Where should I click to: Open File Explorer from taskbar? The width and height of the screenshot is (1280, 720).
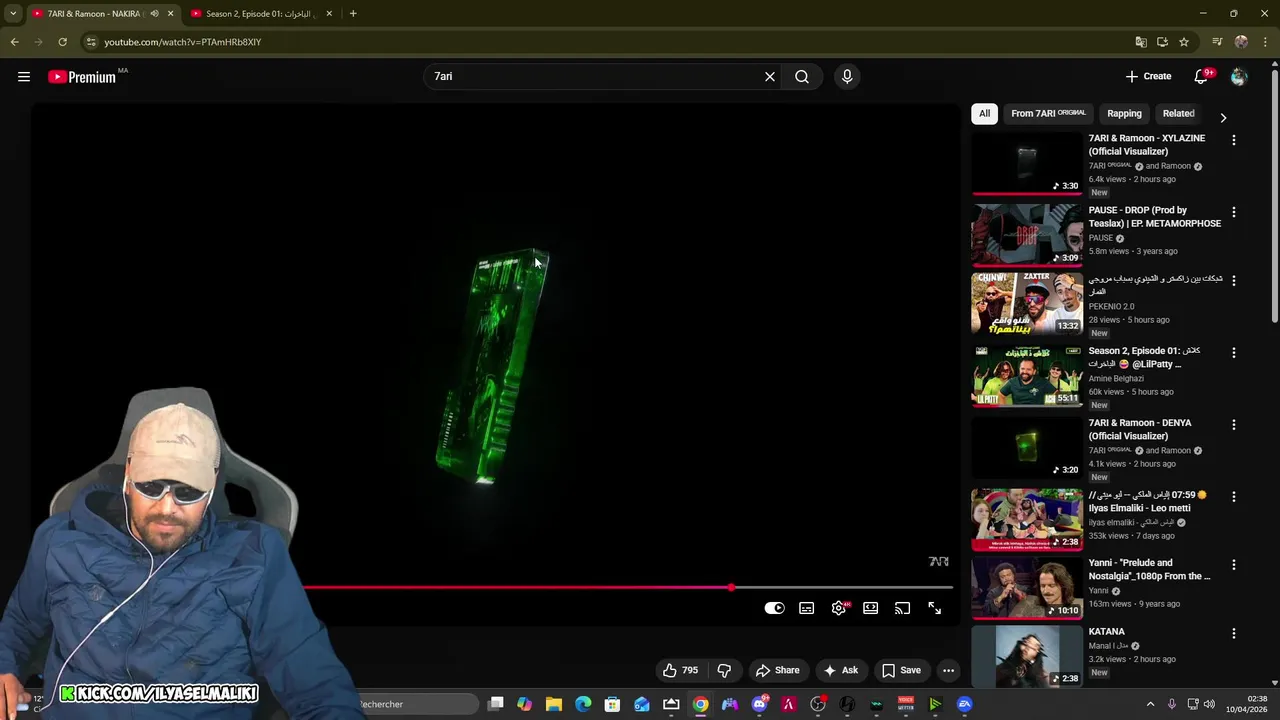click(554, 704)
